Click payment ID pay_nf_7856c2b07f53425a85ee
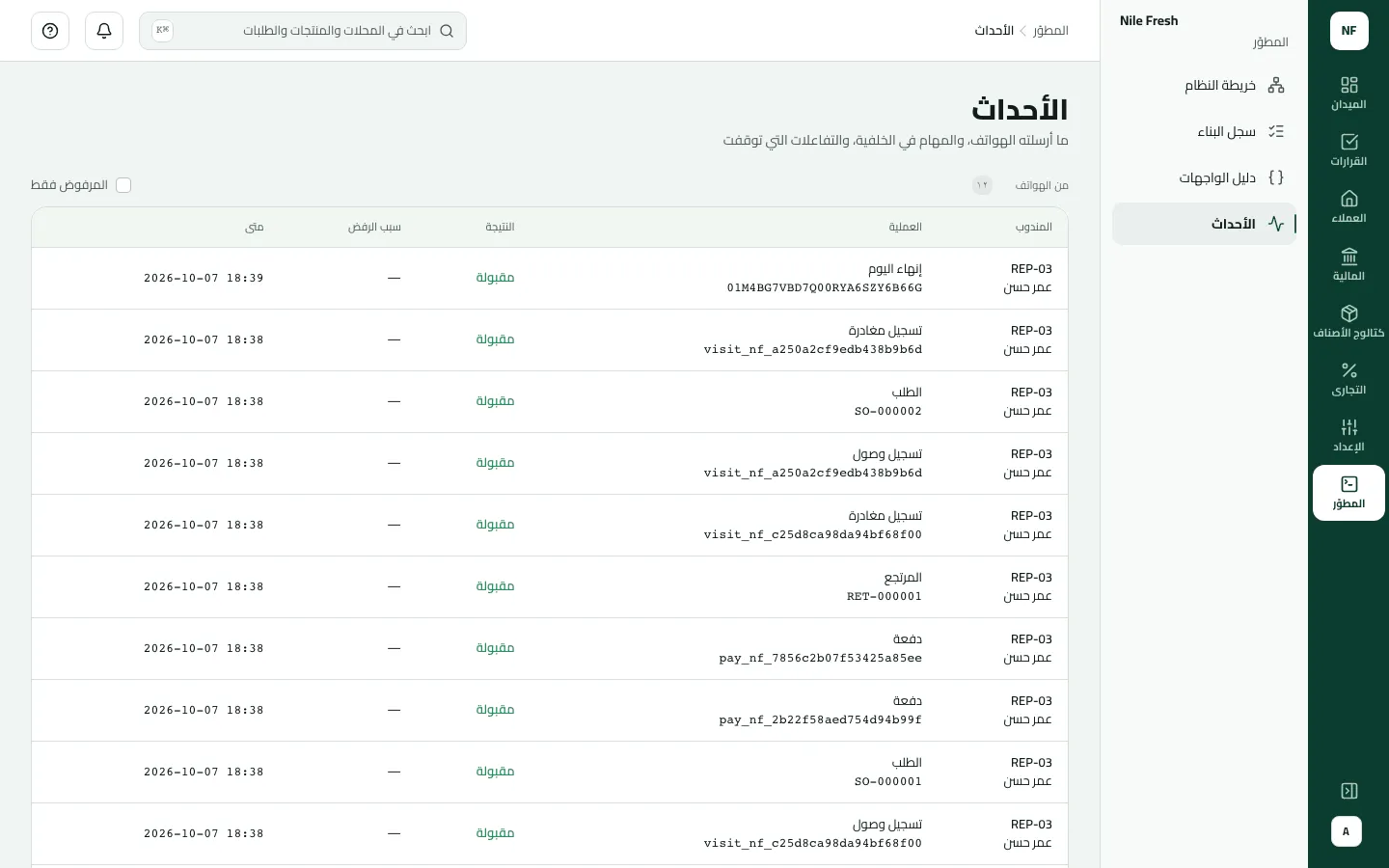This screenshot has width=1389, height=868. 821,658
